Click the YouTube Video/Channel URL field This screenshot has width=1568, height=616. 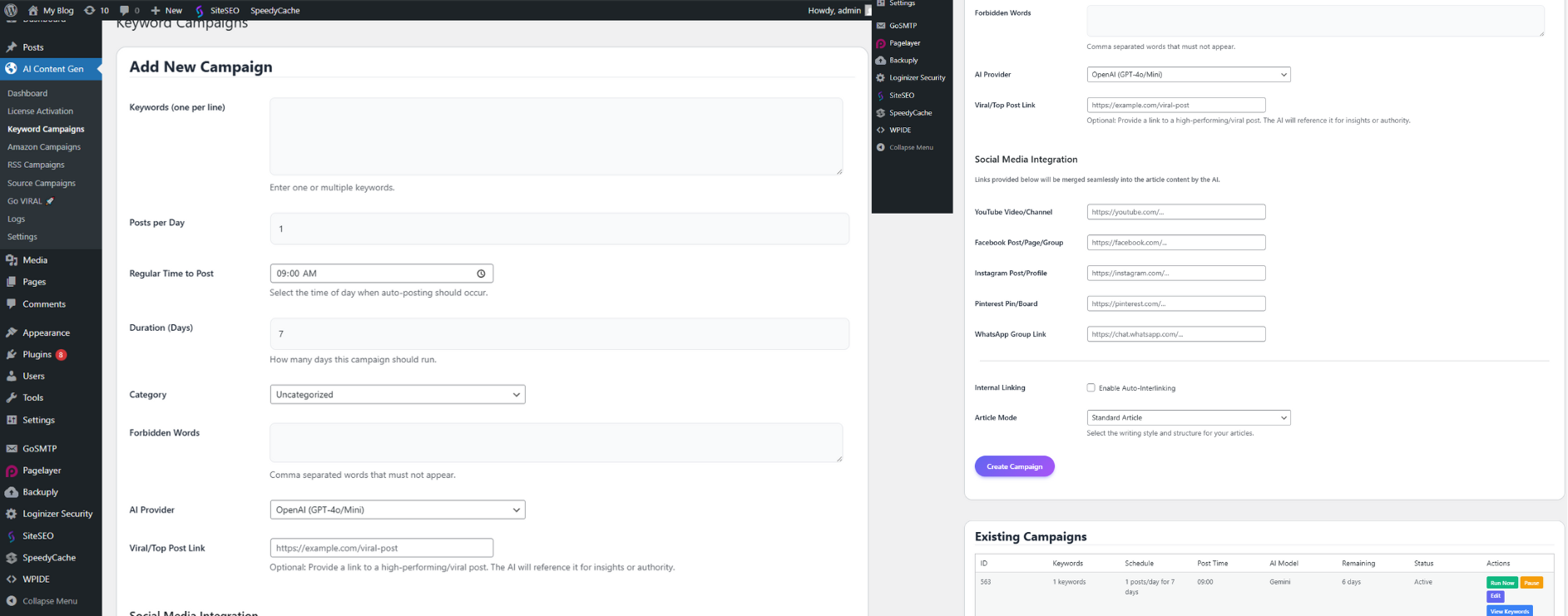click(1175, 212)
